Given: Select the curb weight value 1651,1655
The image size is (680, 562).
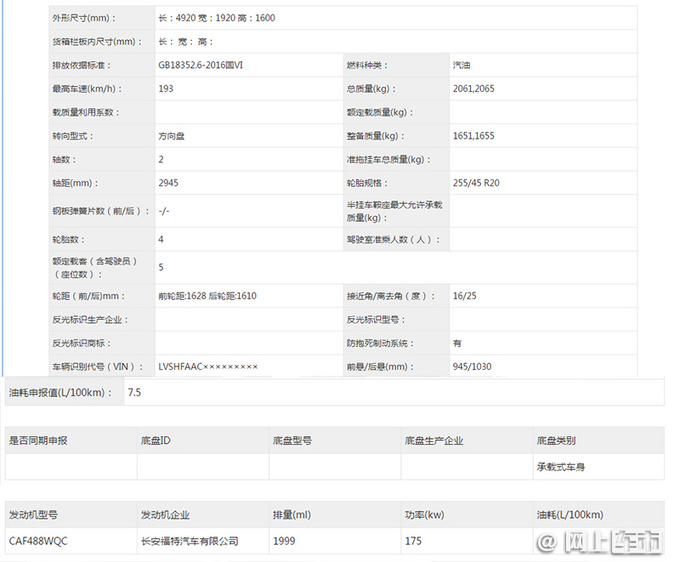Looking at the screenshot, I should 474,136.
